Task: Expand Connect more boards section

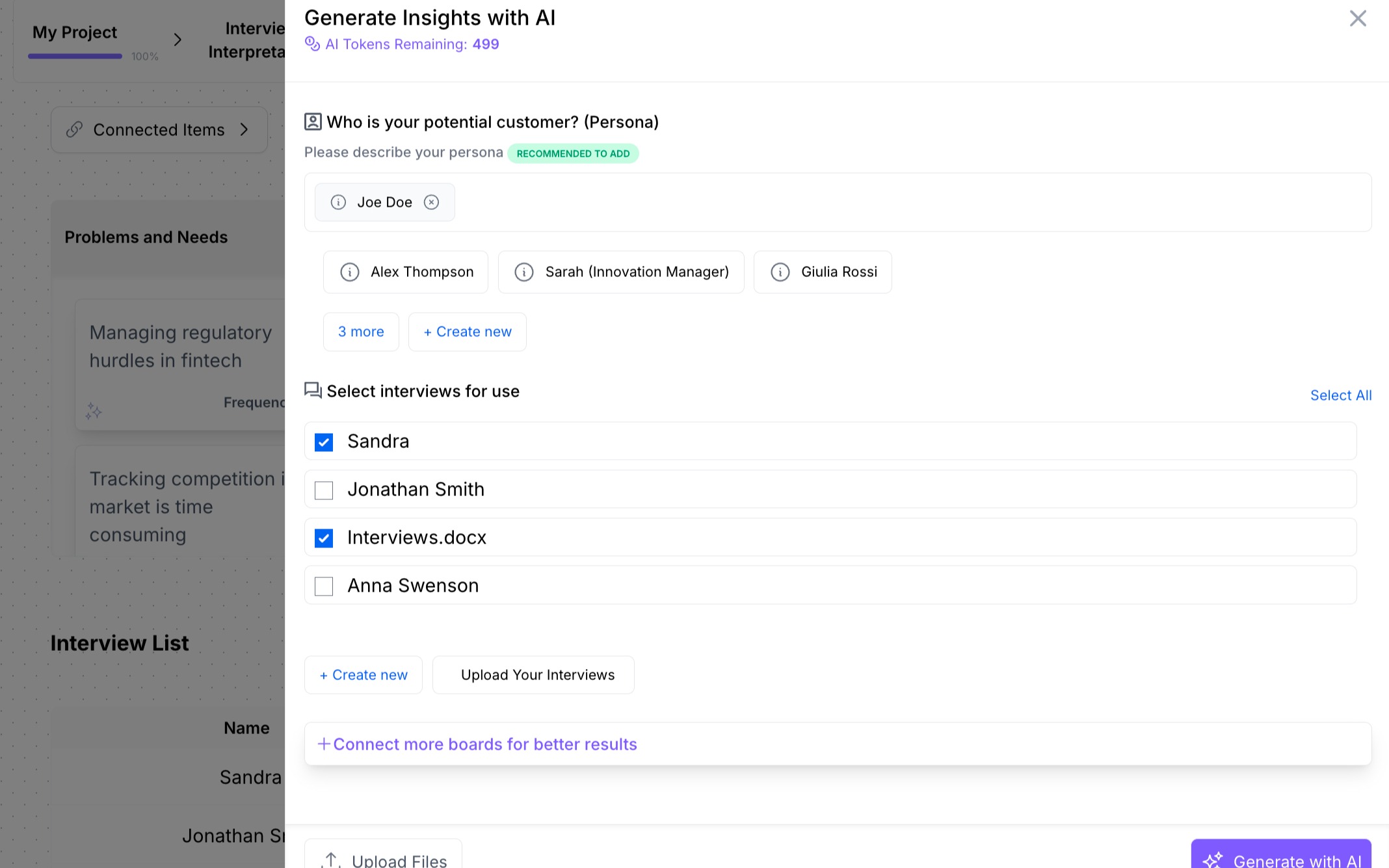Action: coord(477,744)
